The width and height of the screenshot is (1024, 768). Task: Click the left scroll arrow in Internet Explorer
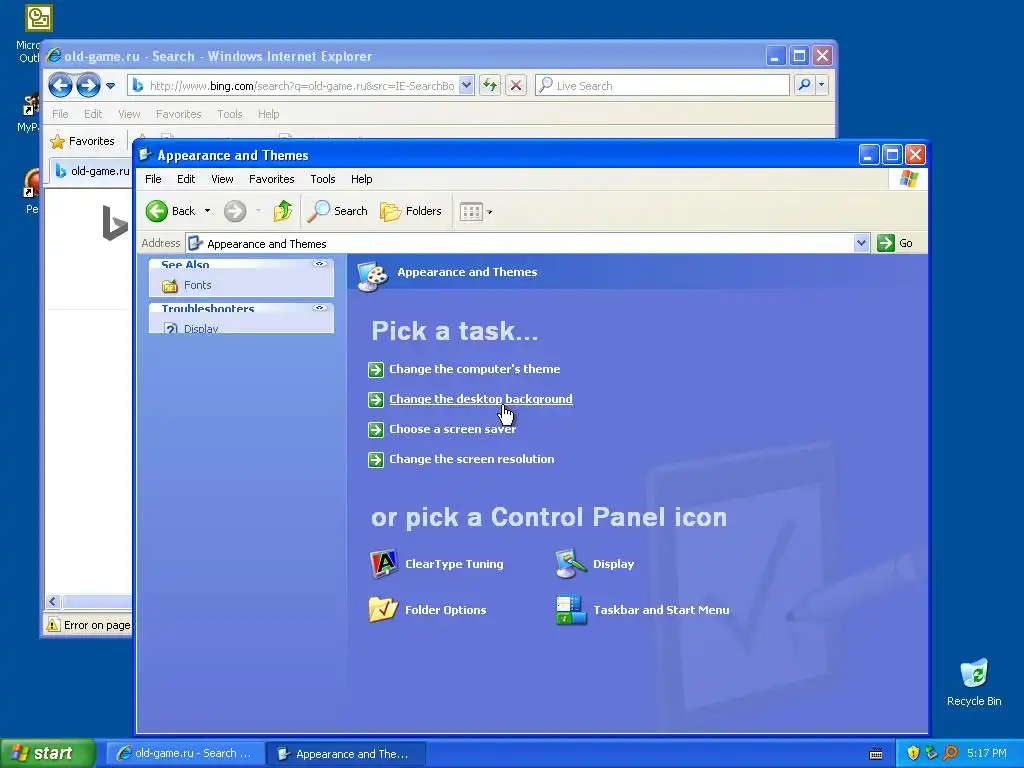click(53, 601)
